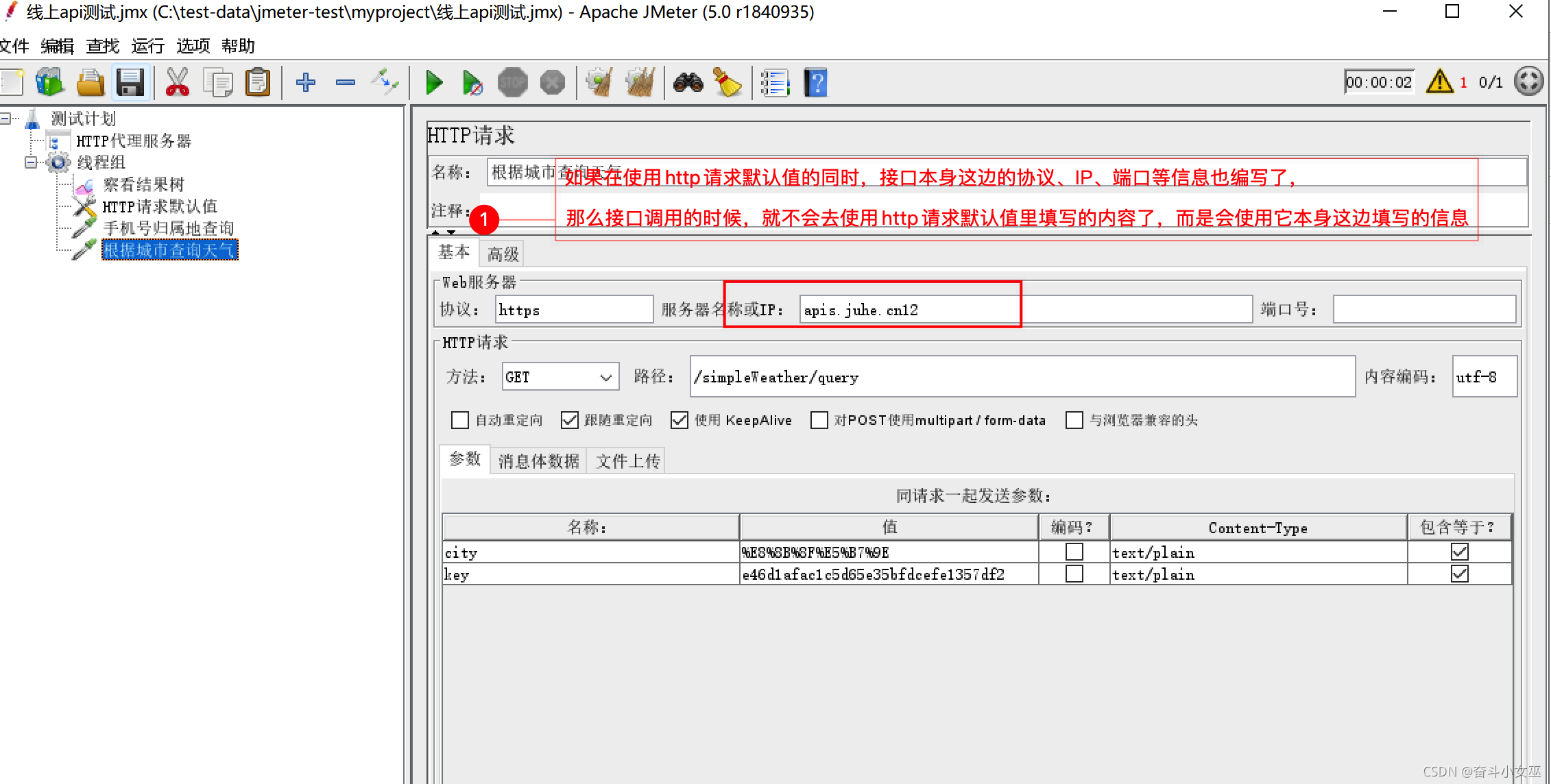Uncheck 跟随重定向 checkbox

pos(569,420)
